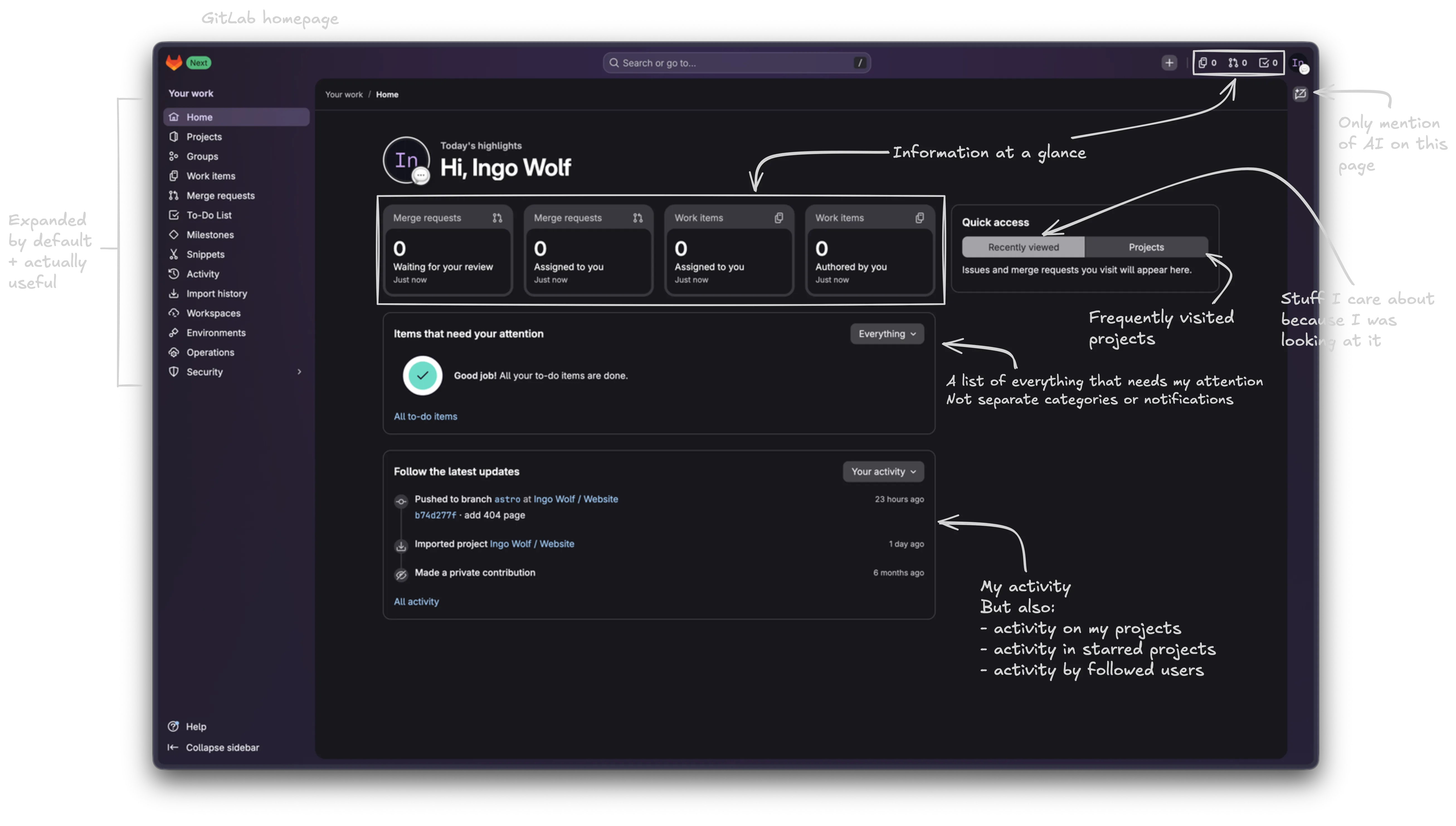The width and height of the screenshot is (1456, 826).
Task: Open the AI chat panel icon
Action: point(1301,94)
